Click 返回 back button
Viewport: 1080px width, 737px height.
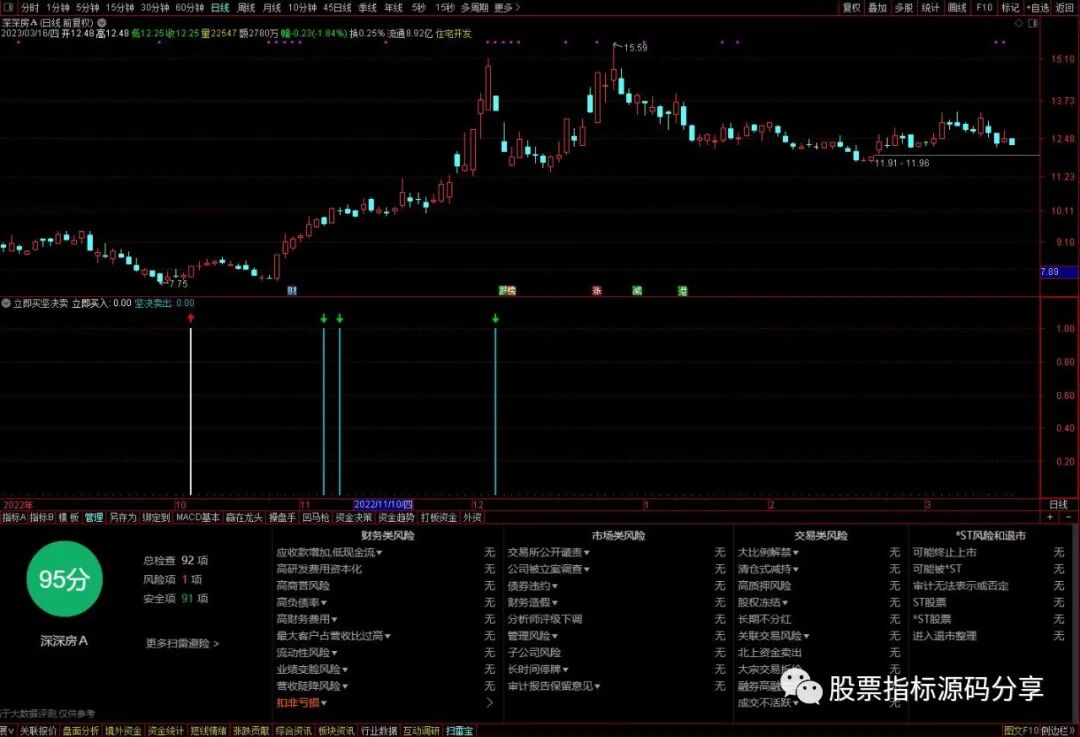point(1065,8)
